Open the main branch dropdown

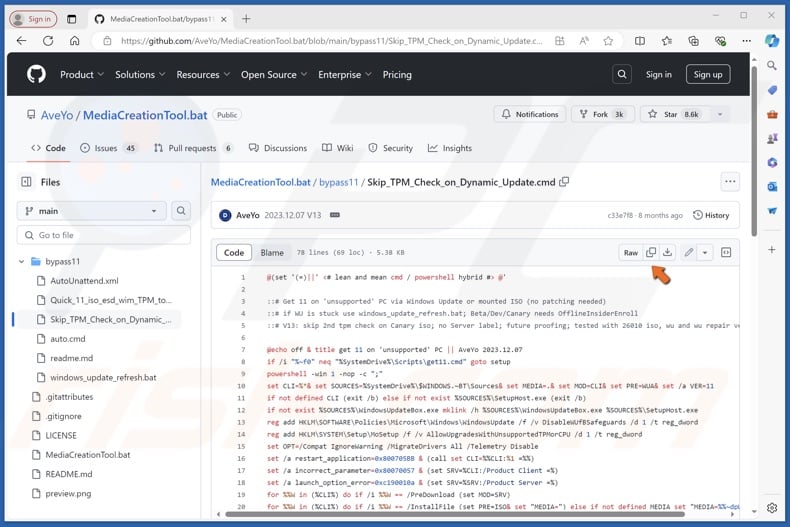click(x=91, y=211)
